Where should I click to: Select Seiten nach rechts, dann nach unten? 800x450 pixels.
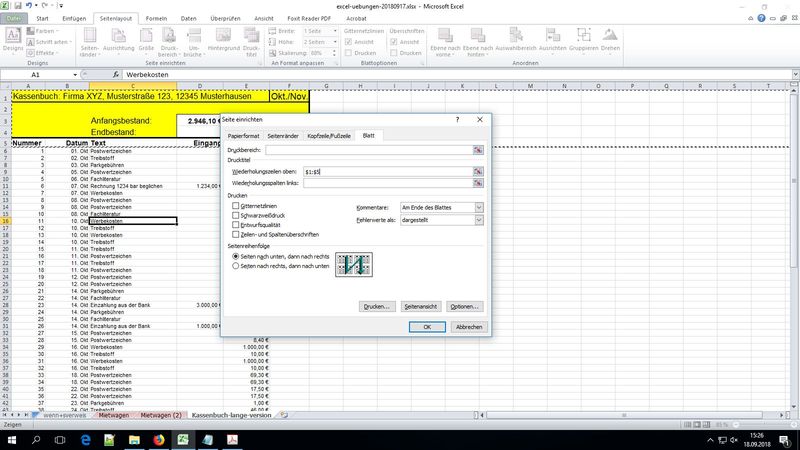[x=236, y=267]
